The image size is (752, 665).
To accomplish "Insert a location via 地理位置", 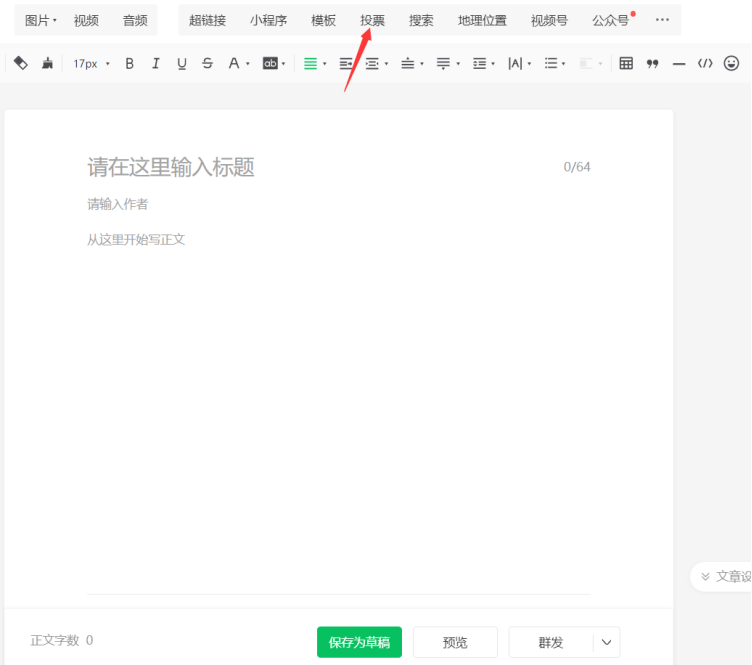I will (x=482, y=20).
